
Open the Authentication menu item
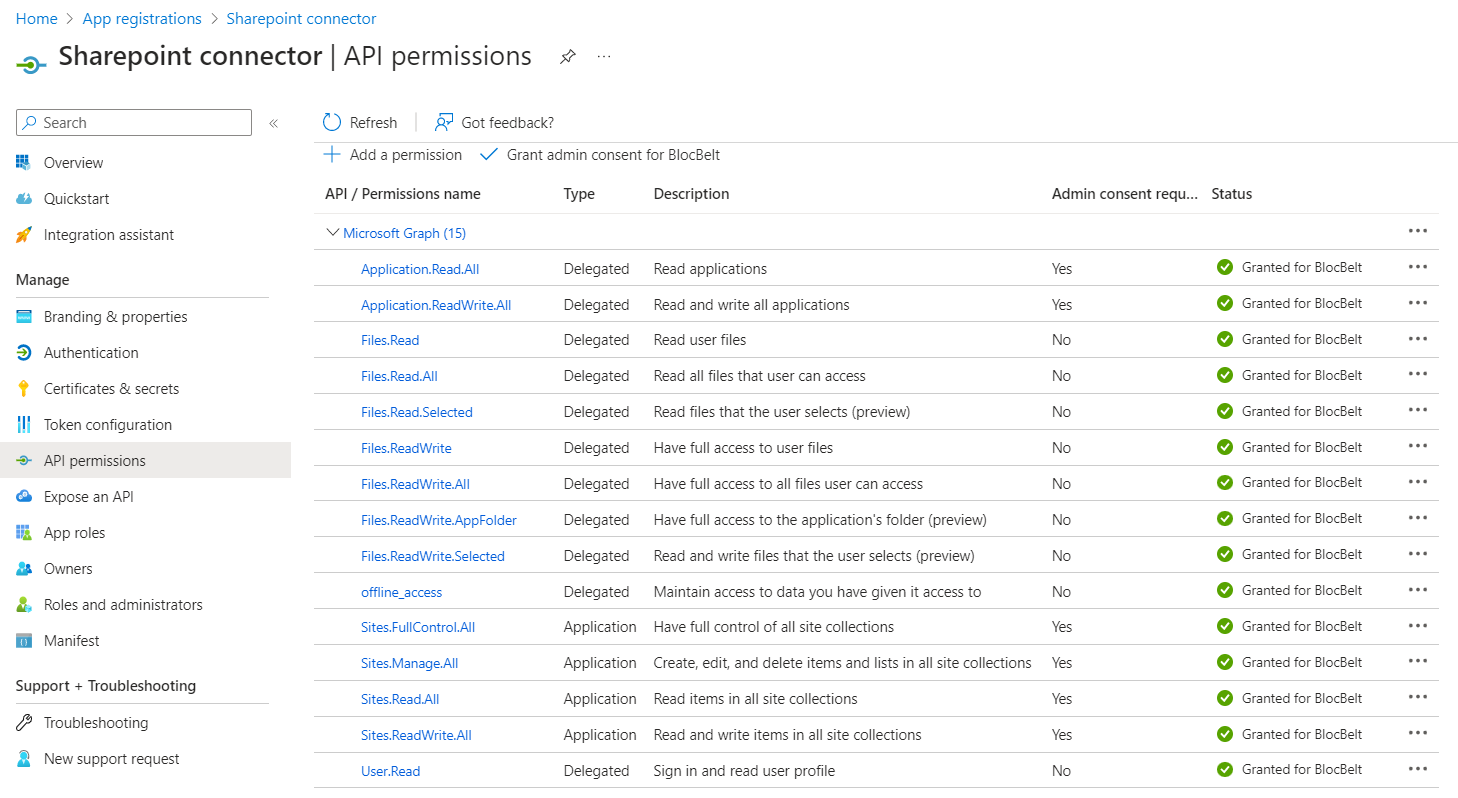pyautogui.click(x=91, y=353)
